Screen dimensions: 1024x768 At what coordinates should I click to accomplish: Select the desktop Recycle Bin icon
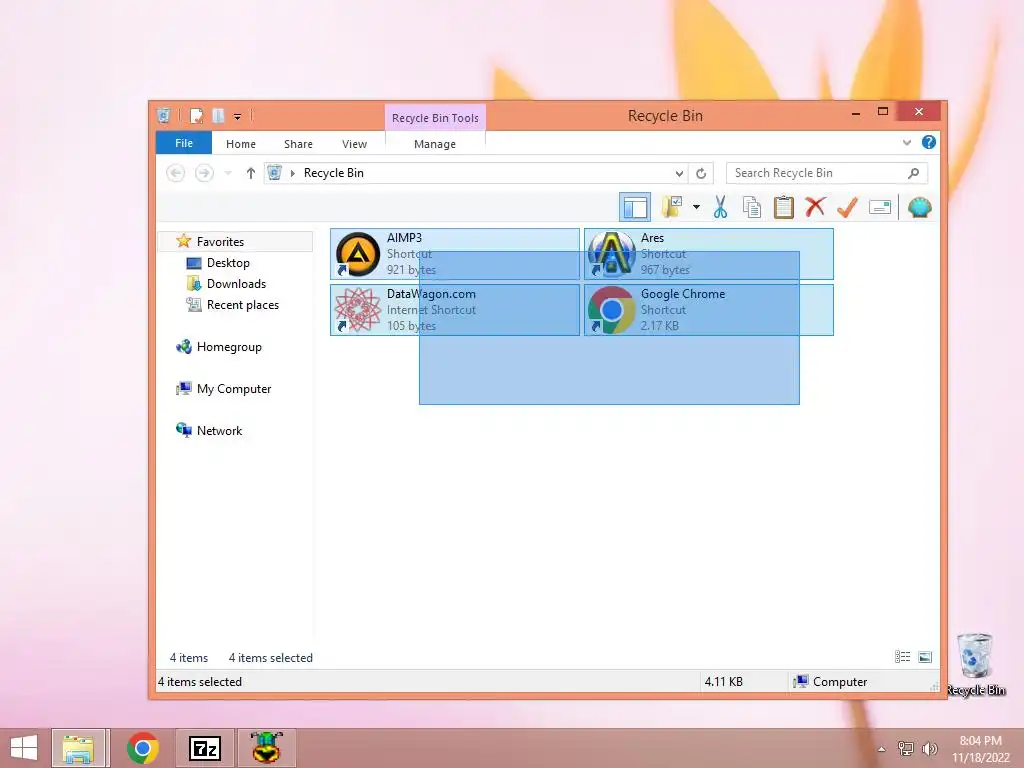pos(976,664)
